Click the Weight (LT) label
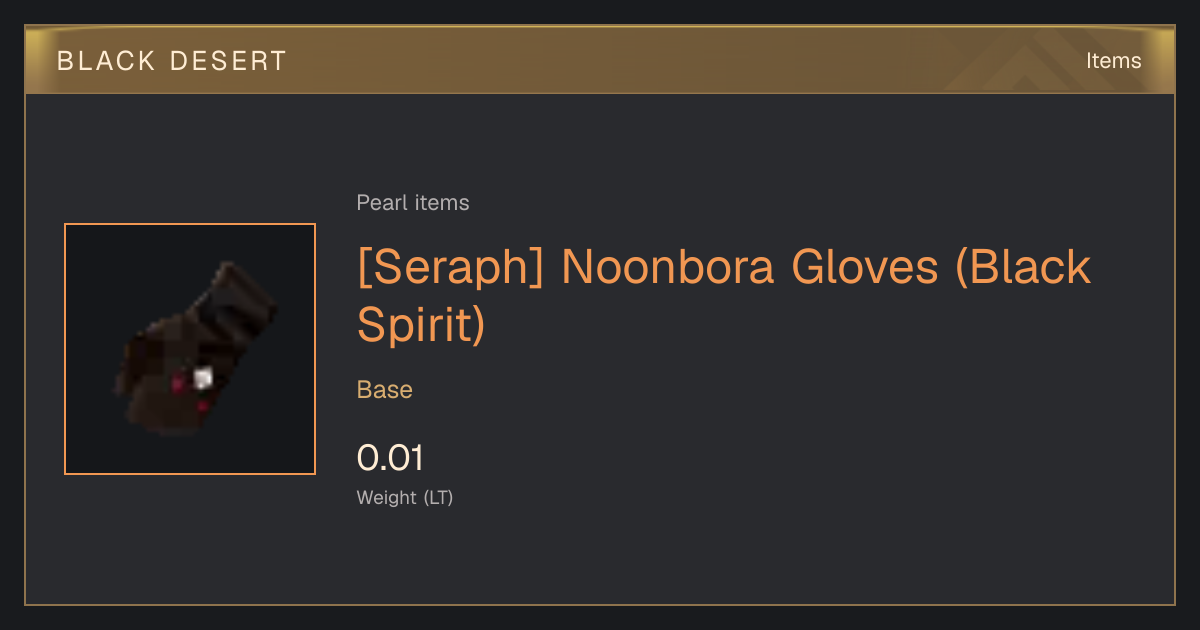Image resolution: width=1200 pixels, height=630 pixels. pyautogui.click(x=405, y=497)
